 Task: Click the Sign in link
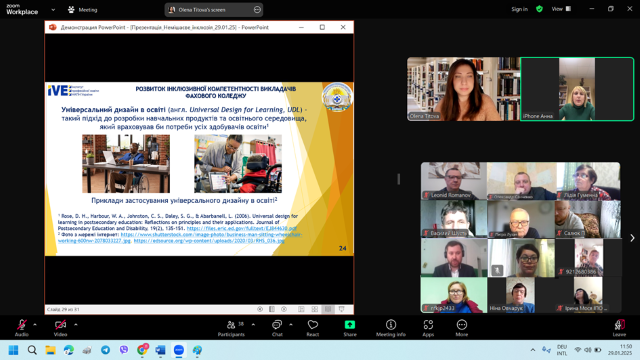tap(520, 9)
